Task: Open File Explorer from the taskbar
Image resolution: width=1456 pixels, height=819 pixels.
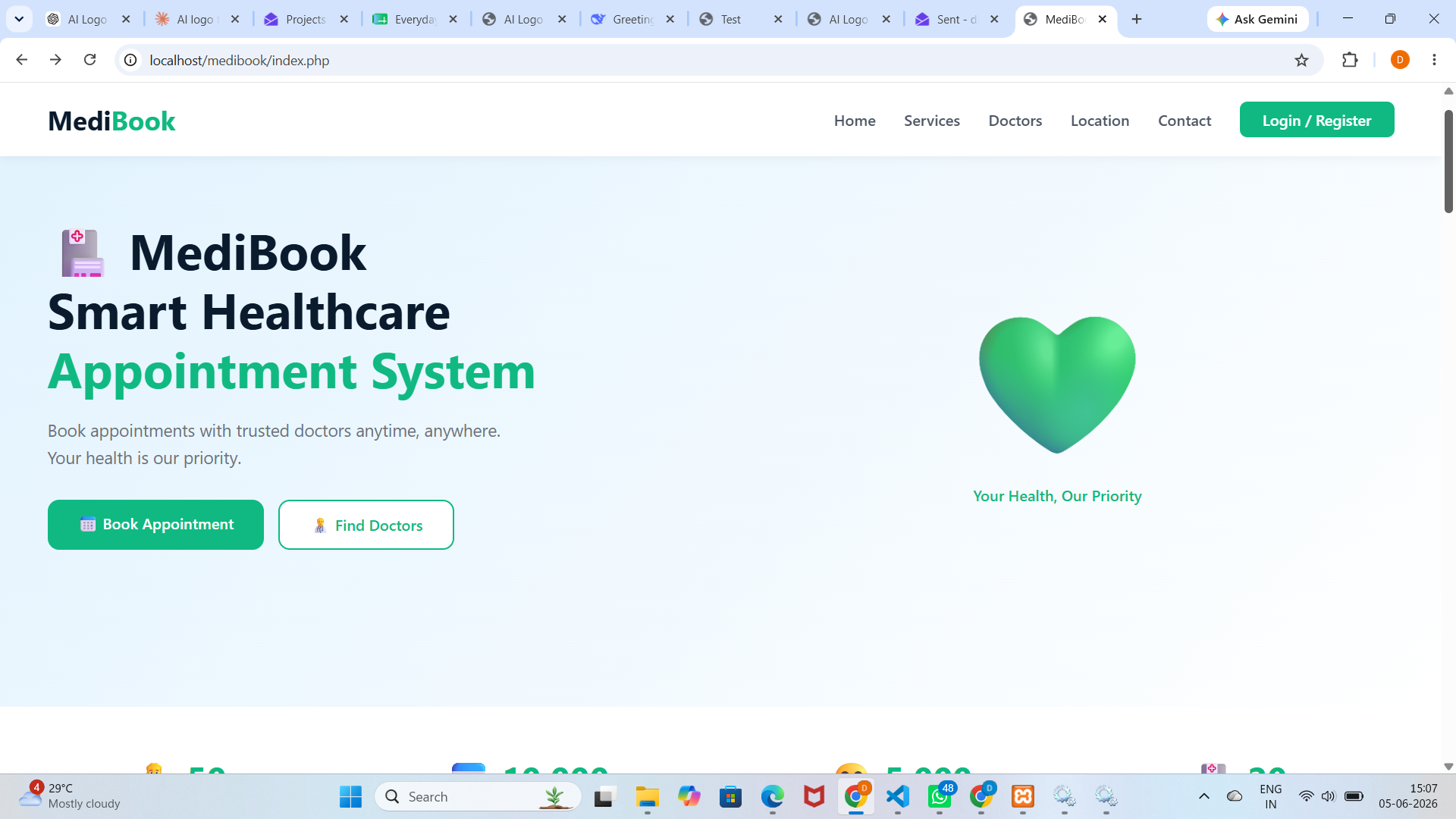Action: point(647,796)
